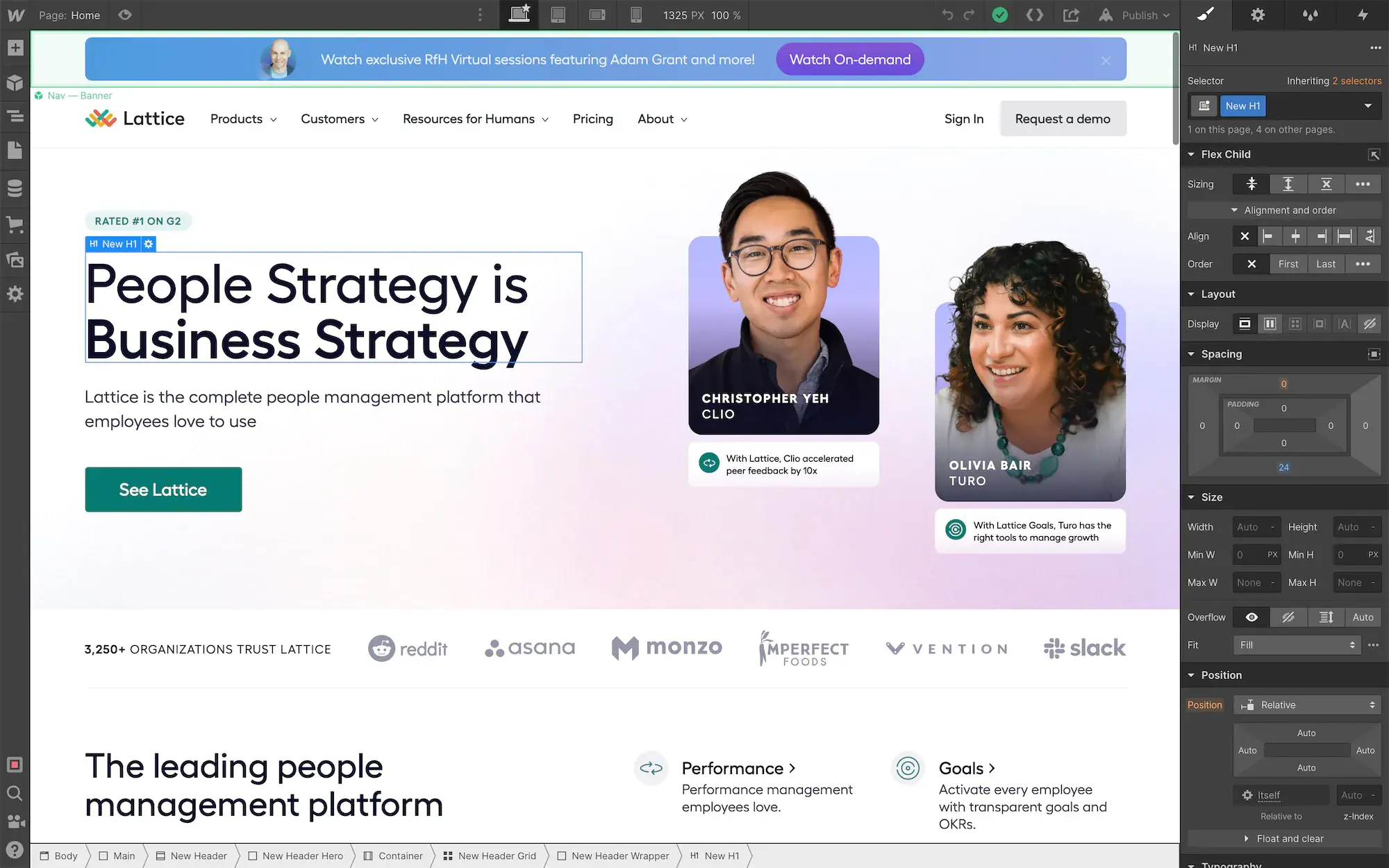1389x868 pixels.
Task: Edit the bottom padding value of 24
Action: 1283,467
